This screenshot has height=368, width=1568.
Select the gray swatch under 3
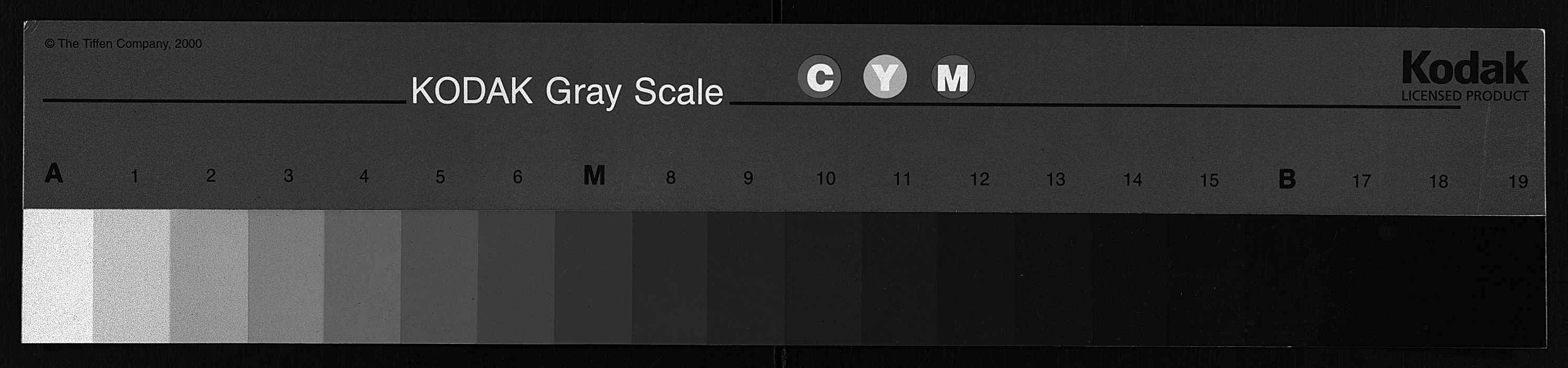286,277
